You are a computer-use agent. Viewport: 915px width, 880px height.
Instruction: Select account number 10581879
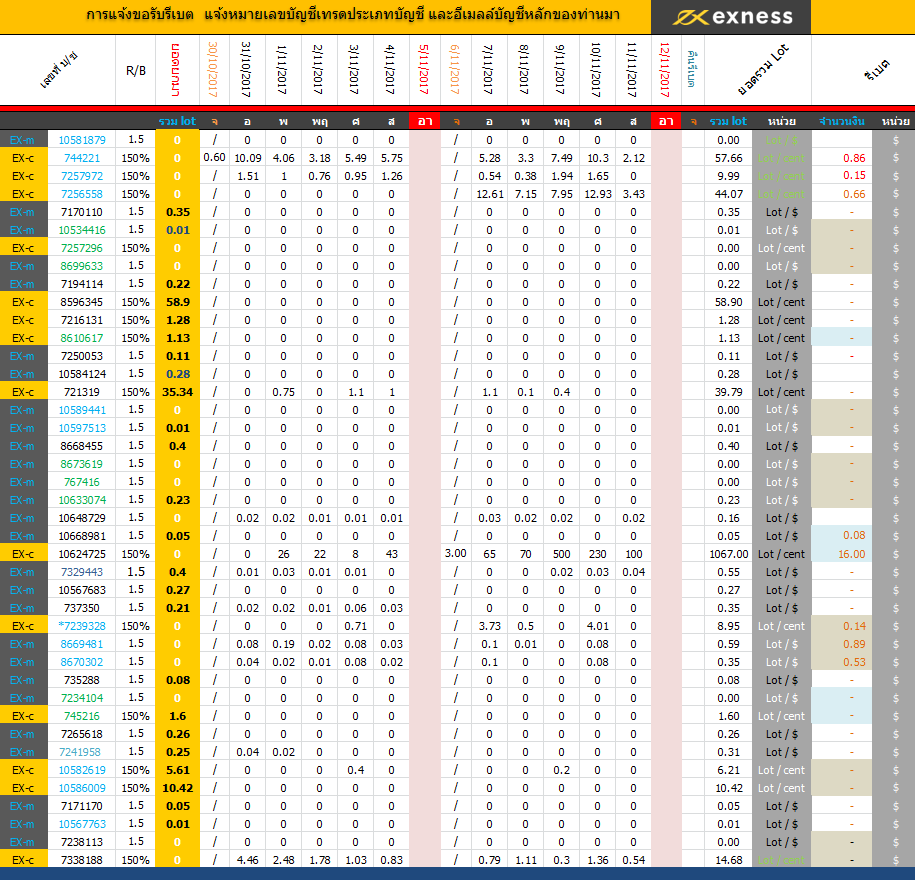pos(82,140)
